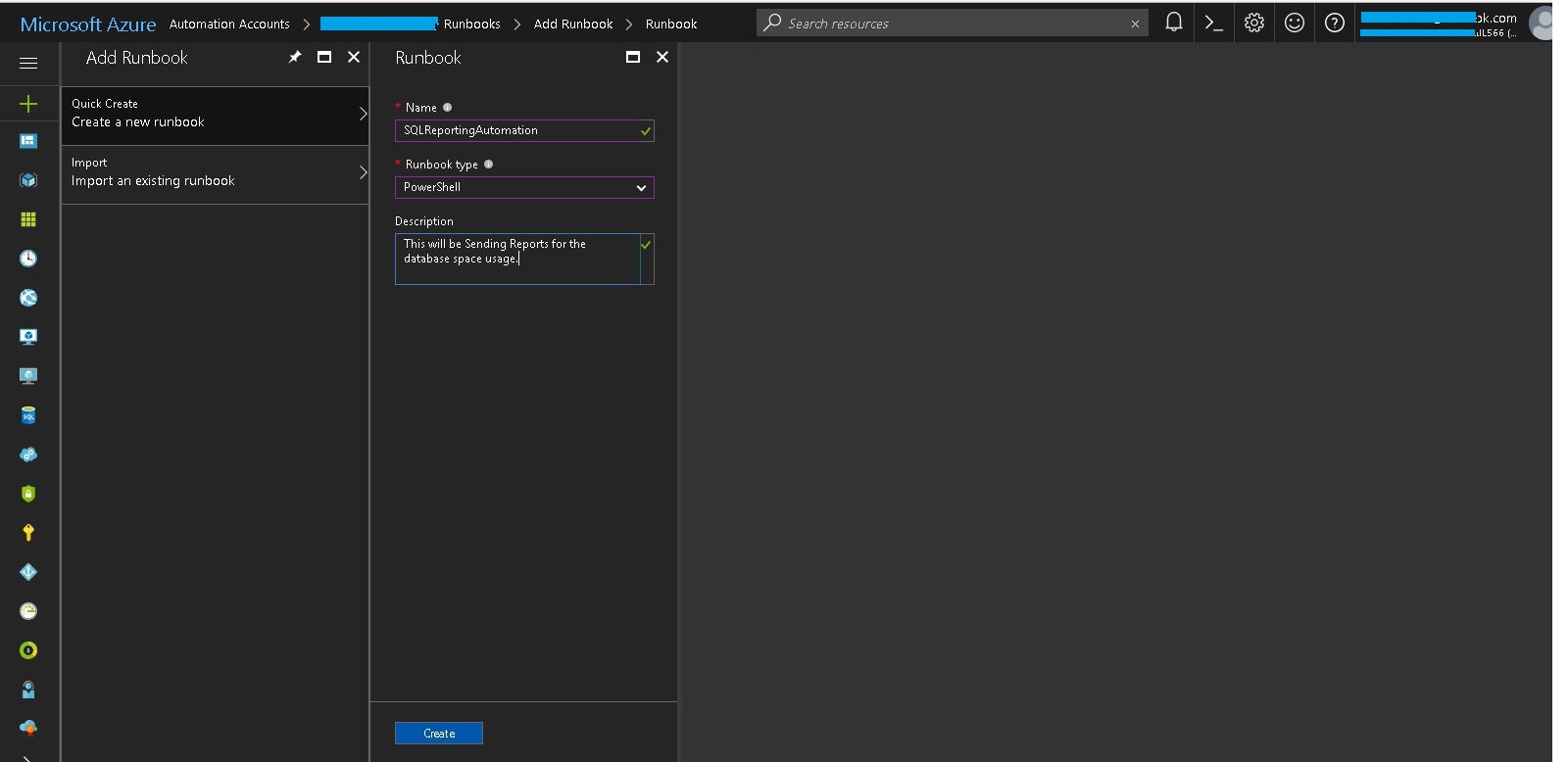
Task: Open the Runbook type dropdown
Action: pos(523,187)
